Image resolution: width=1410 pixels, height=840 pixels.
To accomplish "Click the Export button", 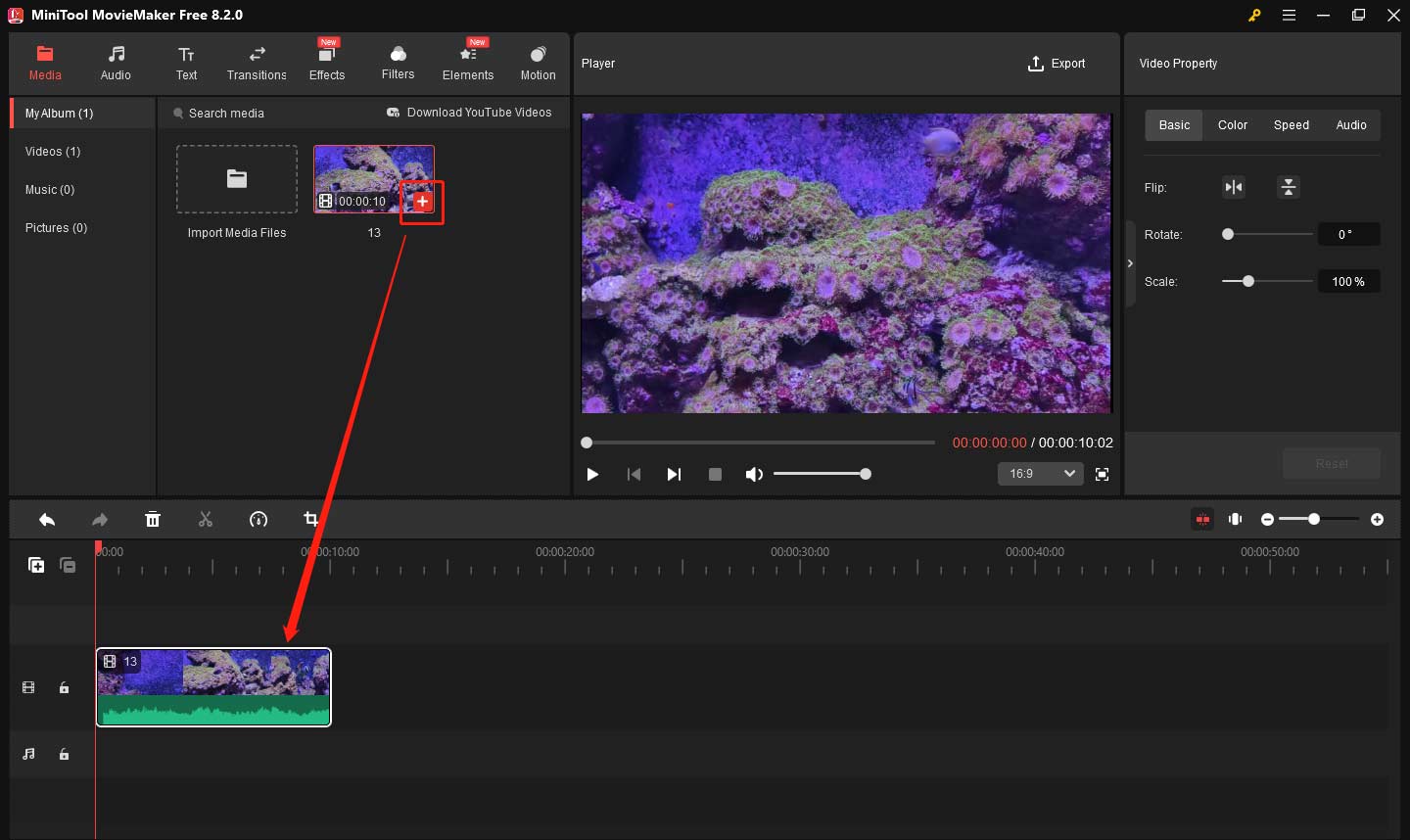I will point(1057,64).
